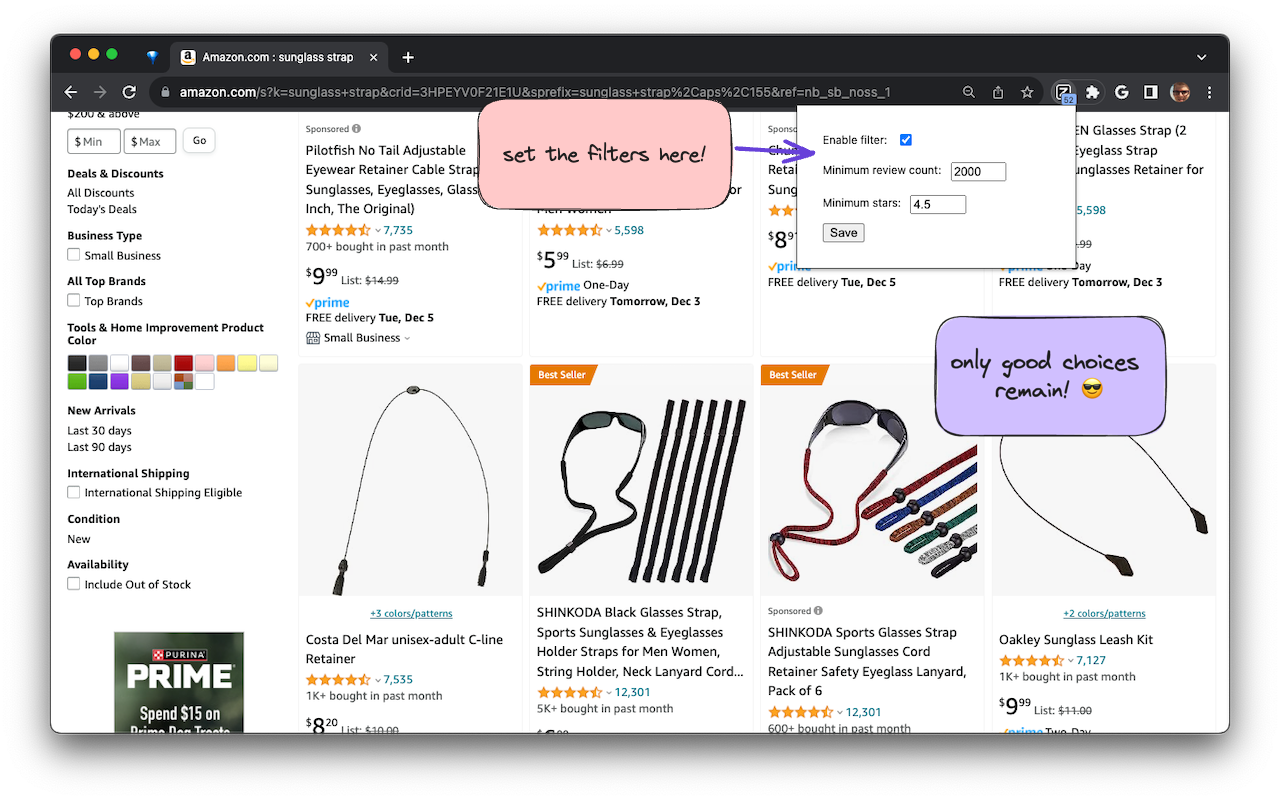This screenshot has height=800, width=1280.
Task: Open Oakley +2 colors/patterns link
Action: click(x=1104, y=614)
